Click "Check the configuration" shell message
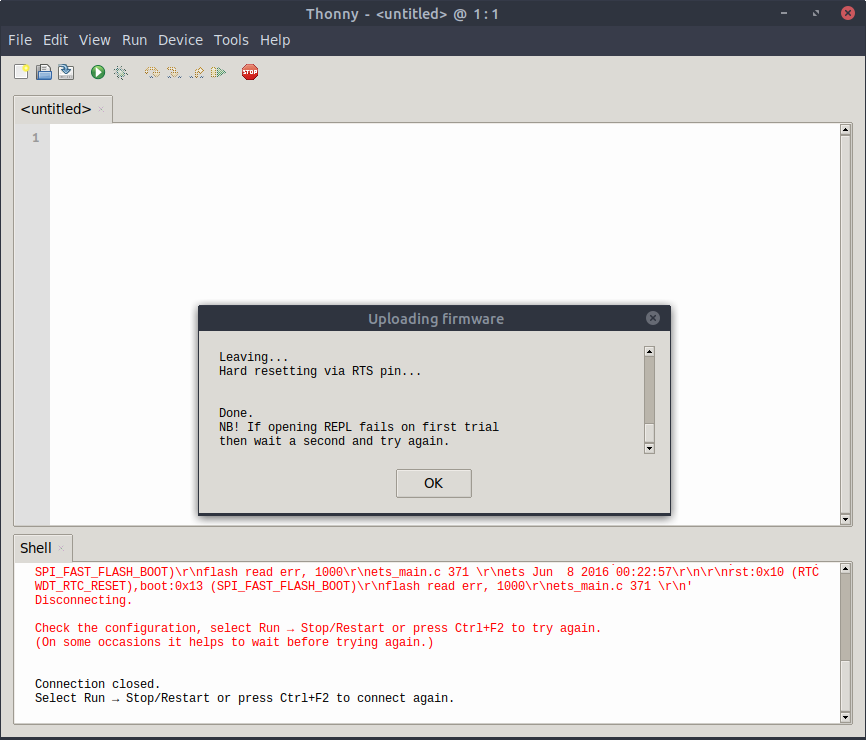 click(318, 628)
